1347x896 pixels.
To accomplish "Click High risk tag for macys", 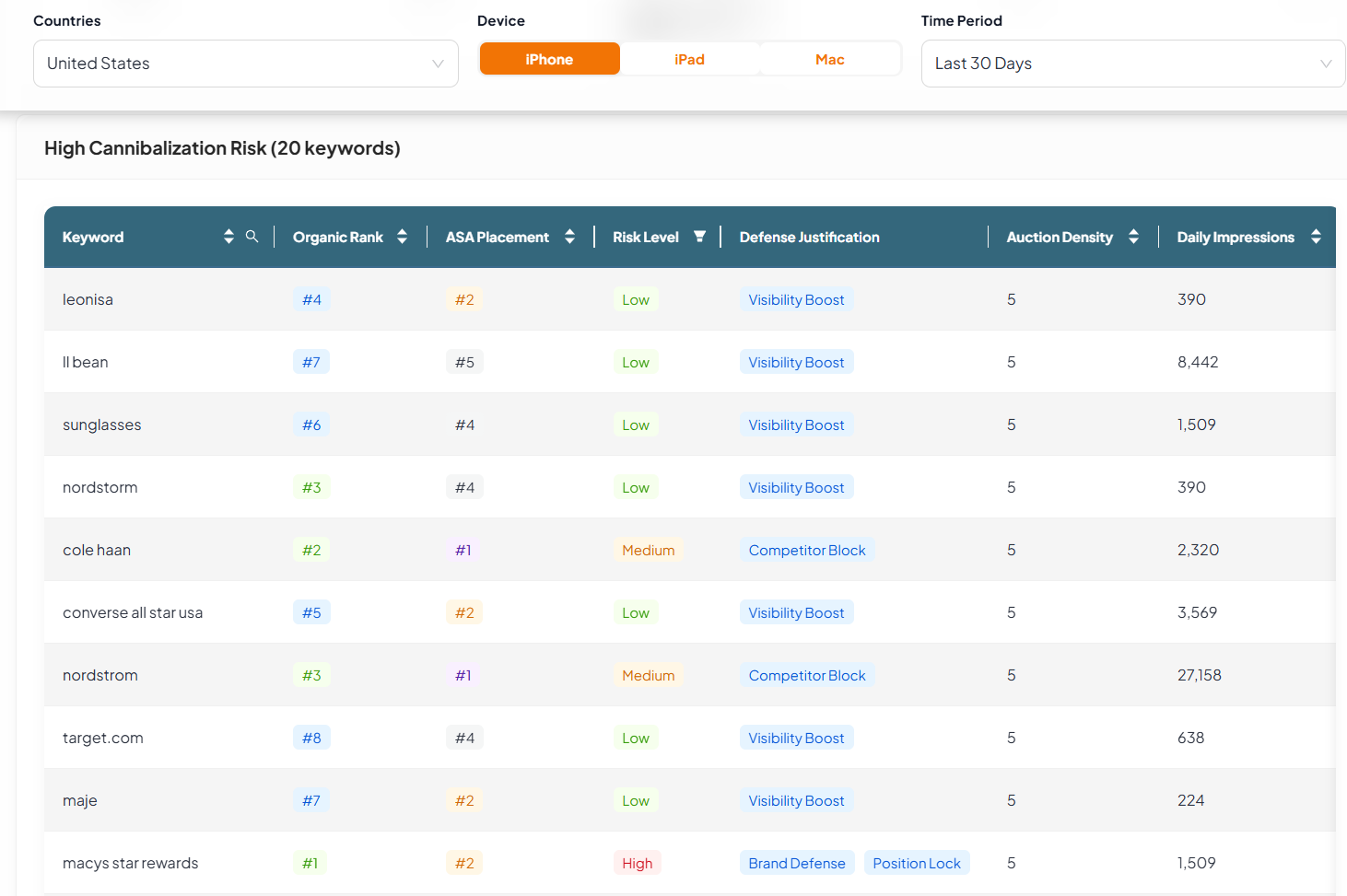I will (x=637, y=863).
